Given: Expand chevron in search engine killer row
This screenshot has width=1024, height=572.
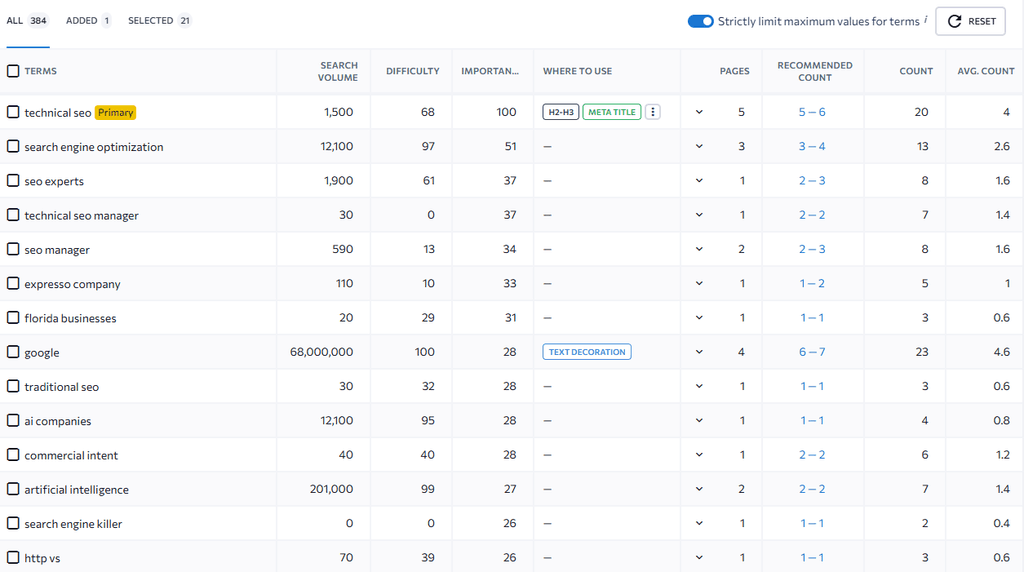Looking at the screenshot, I should pyautogui.click(x=699, y=524).
